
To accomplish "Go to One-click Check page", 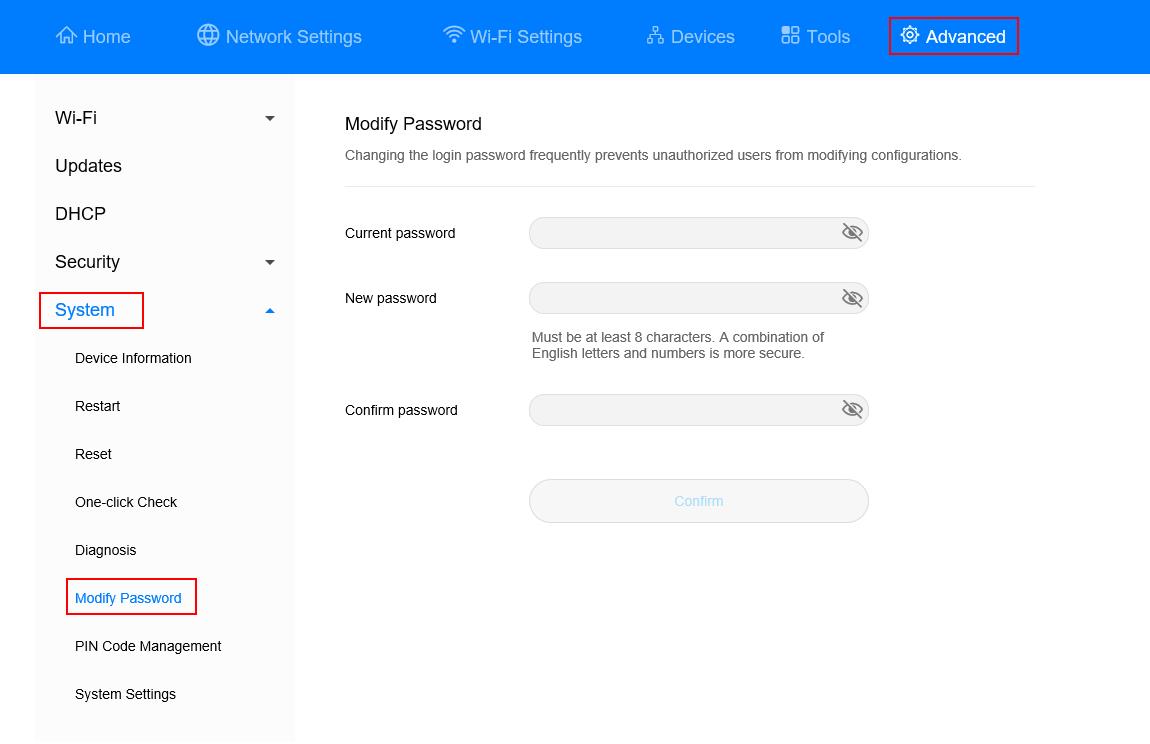I will [126, 502].
